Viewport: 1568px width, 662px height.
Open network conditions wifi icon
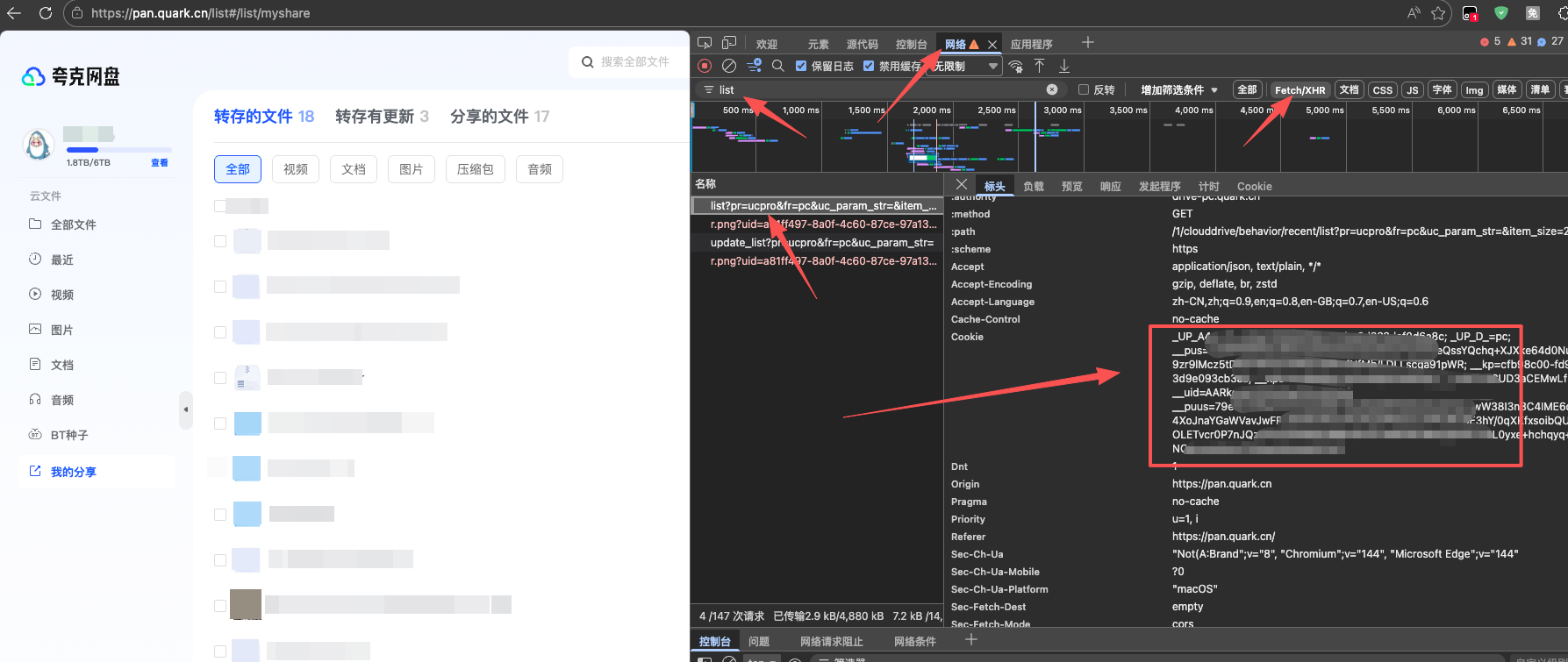click(1016, 67)
